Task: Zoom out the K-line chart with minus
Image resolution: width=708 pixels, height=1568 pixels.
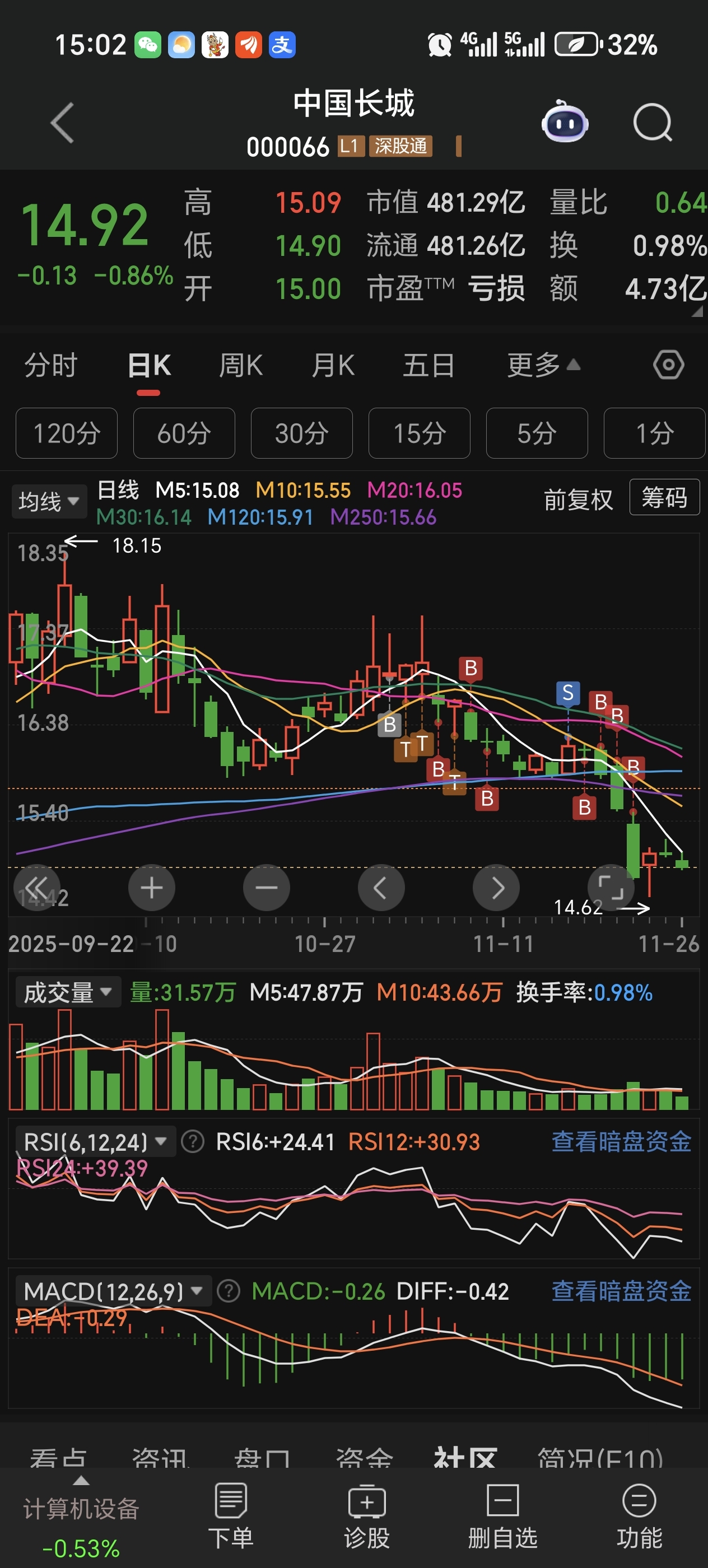Action: (x=266, y=888)
